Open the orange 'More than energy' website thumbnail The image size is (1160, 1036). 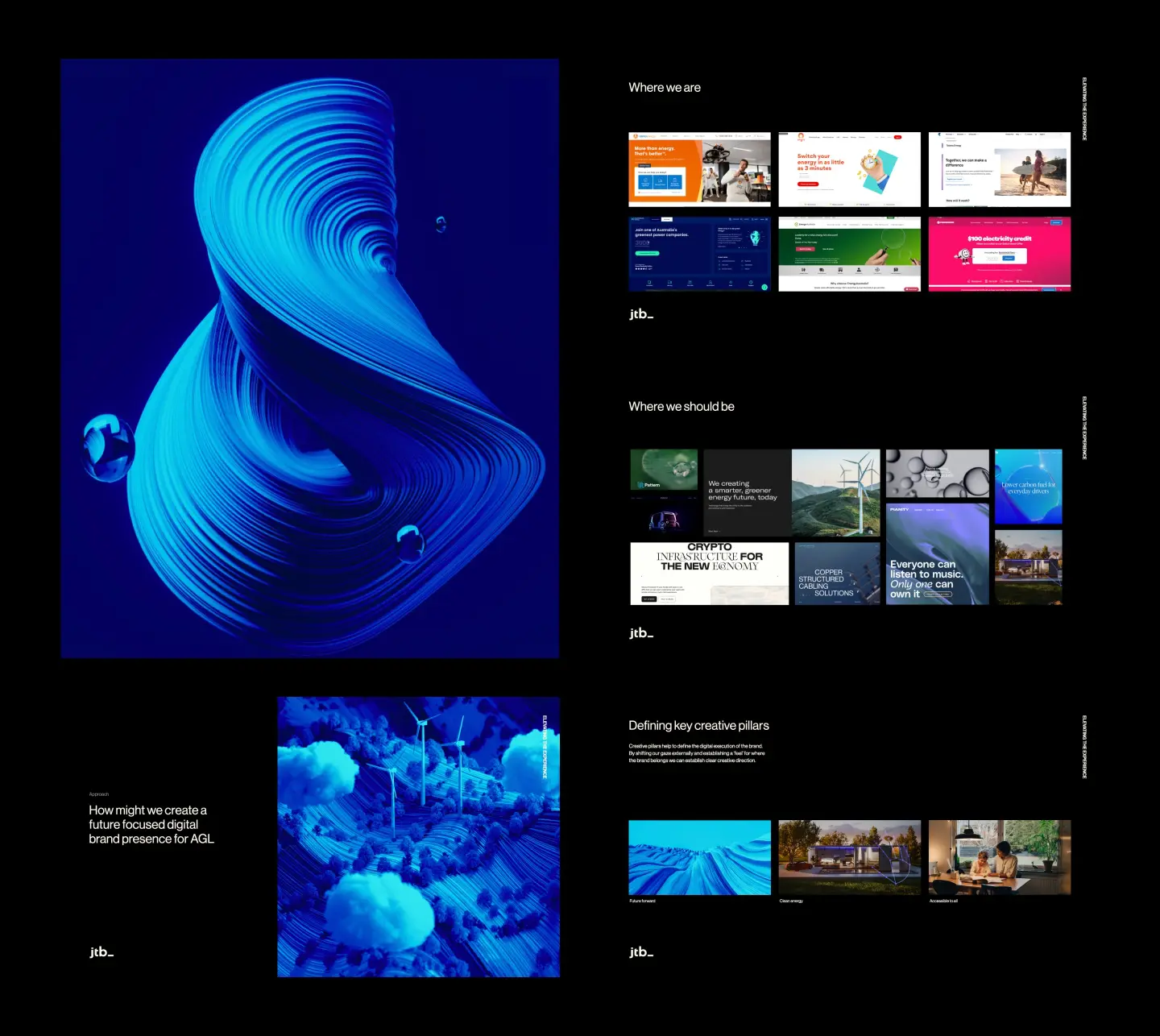(x=699, y=169)
